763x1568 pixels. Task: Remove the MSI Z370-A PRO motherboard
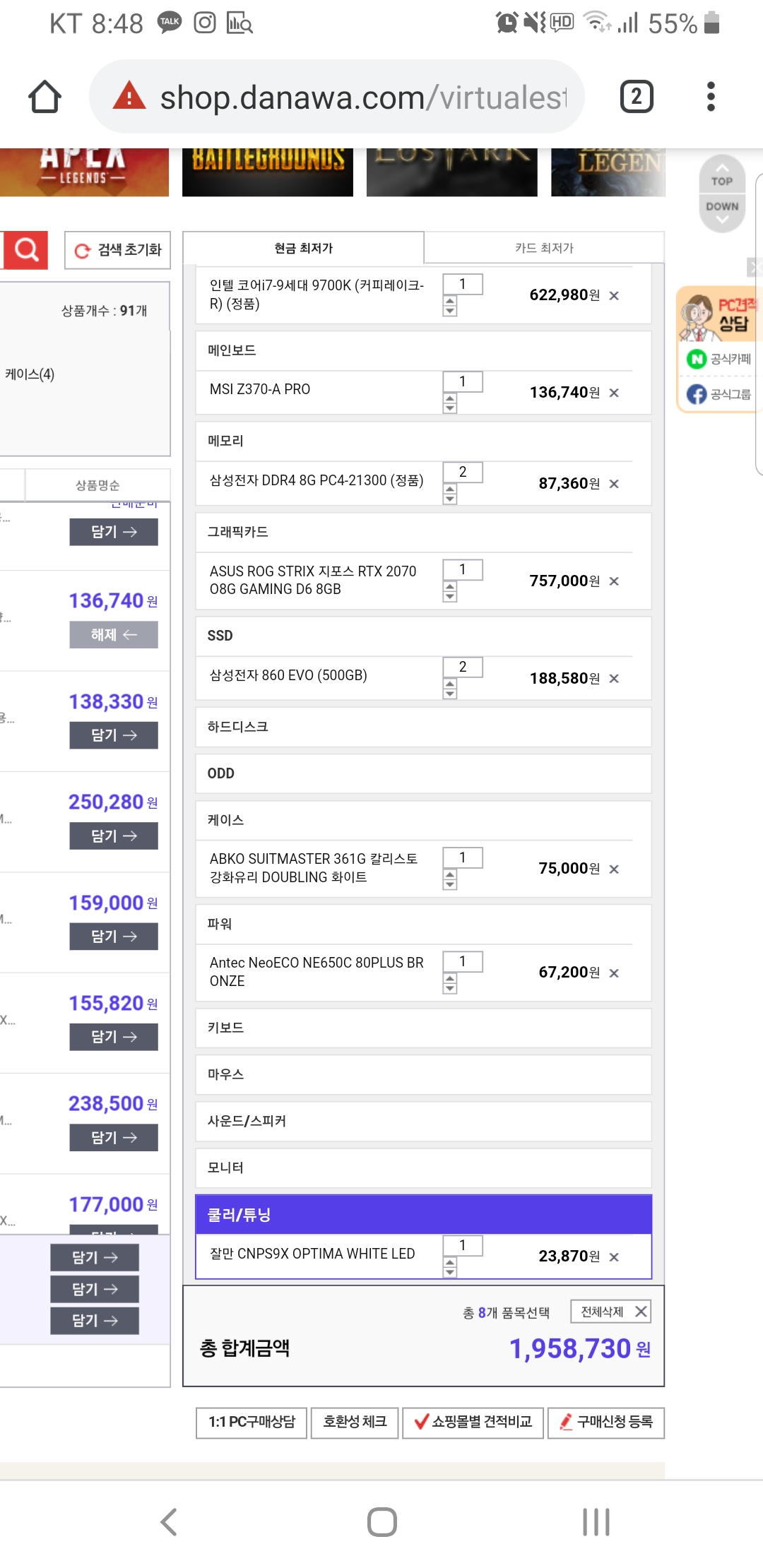(614, 393)
